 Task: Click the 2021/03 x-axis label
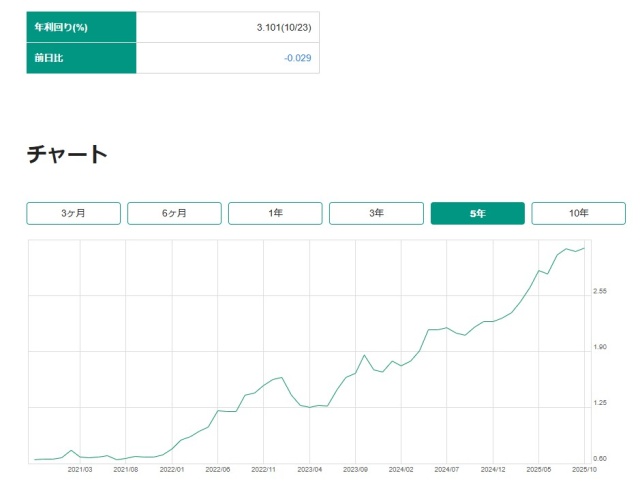pos(80,468)
